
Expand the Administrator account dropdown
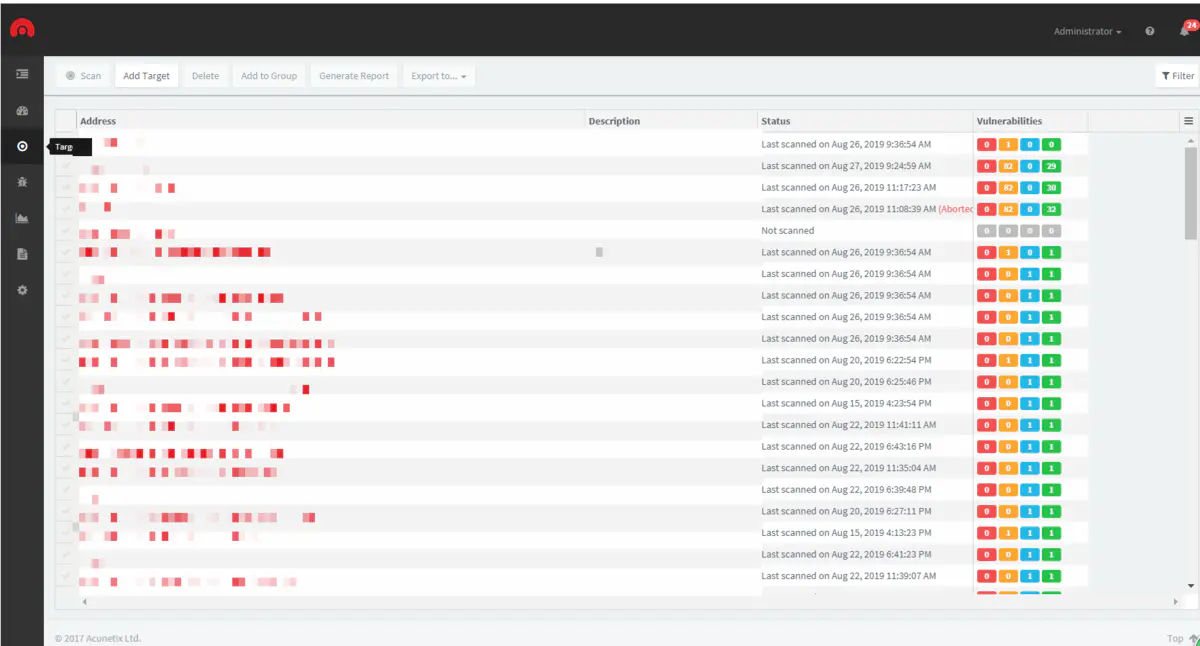[x=1087, y=31]
